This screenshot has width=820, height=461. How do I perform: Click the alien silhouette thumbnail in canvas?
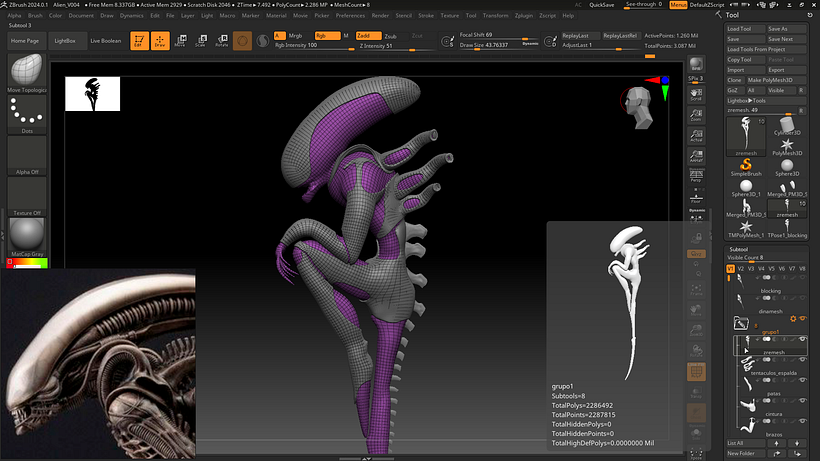click(x=93, y=94)
